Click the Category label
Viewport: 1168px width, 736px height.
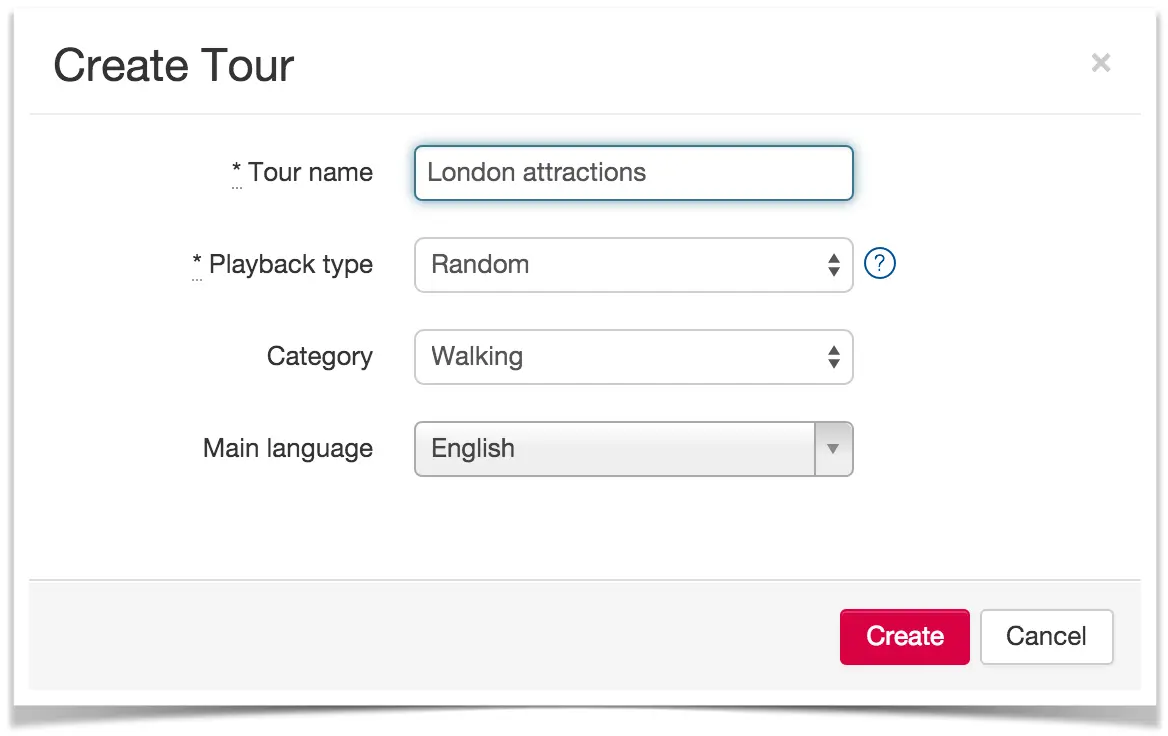coord(320,357)
